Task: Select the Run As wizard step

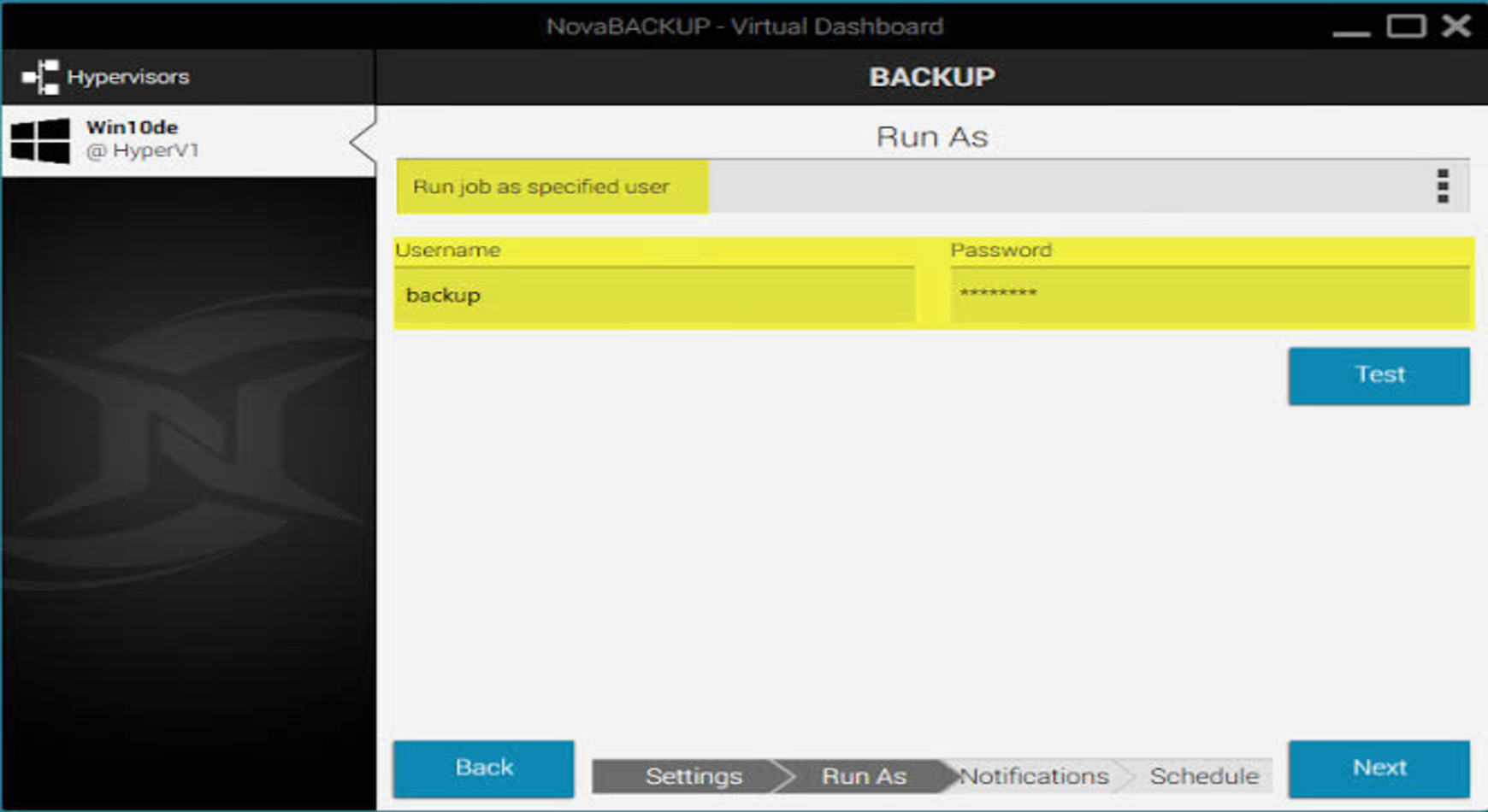Action: pos(864,776)
